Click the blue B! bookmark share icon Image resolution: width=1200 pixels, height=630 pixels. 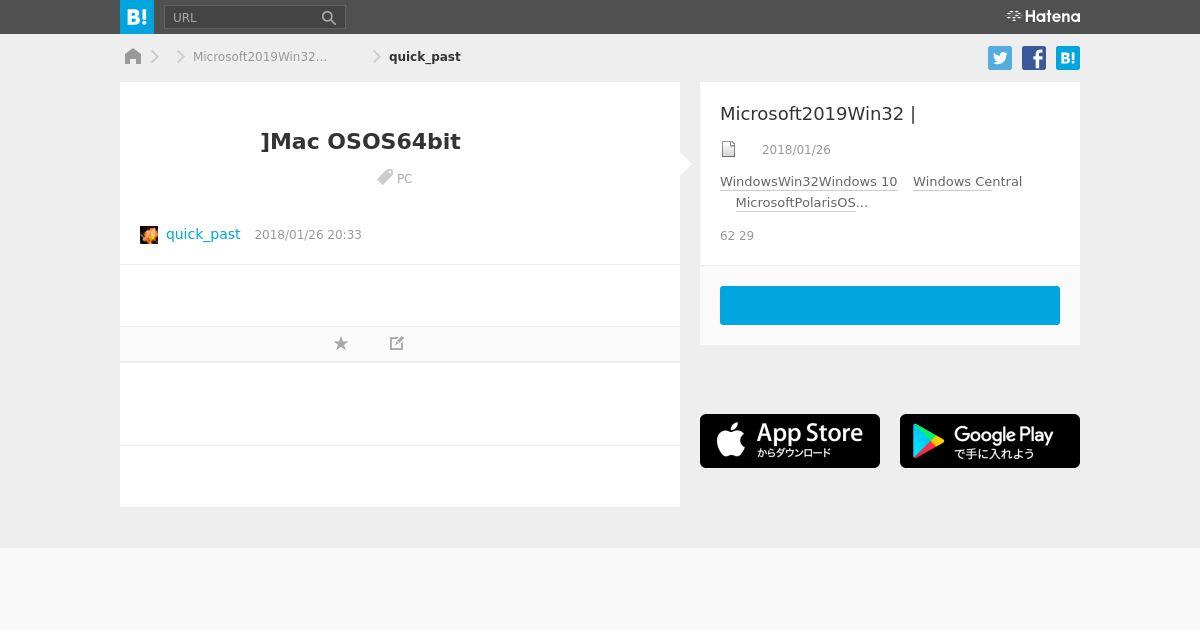tap(1068, 58)
